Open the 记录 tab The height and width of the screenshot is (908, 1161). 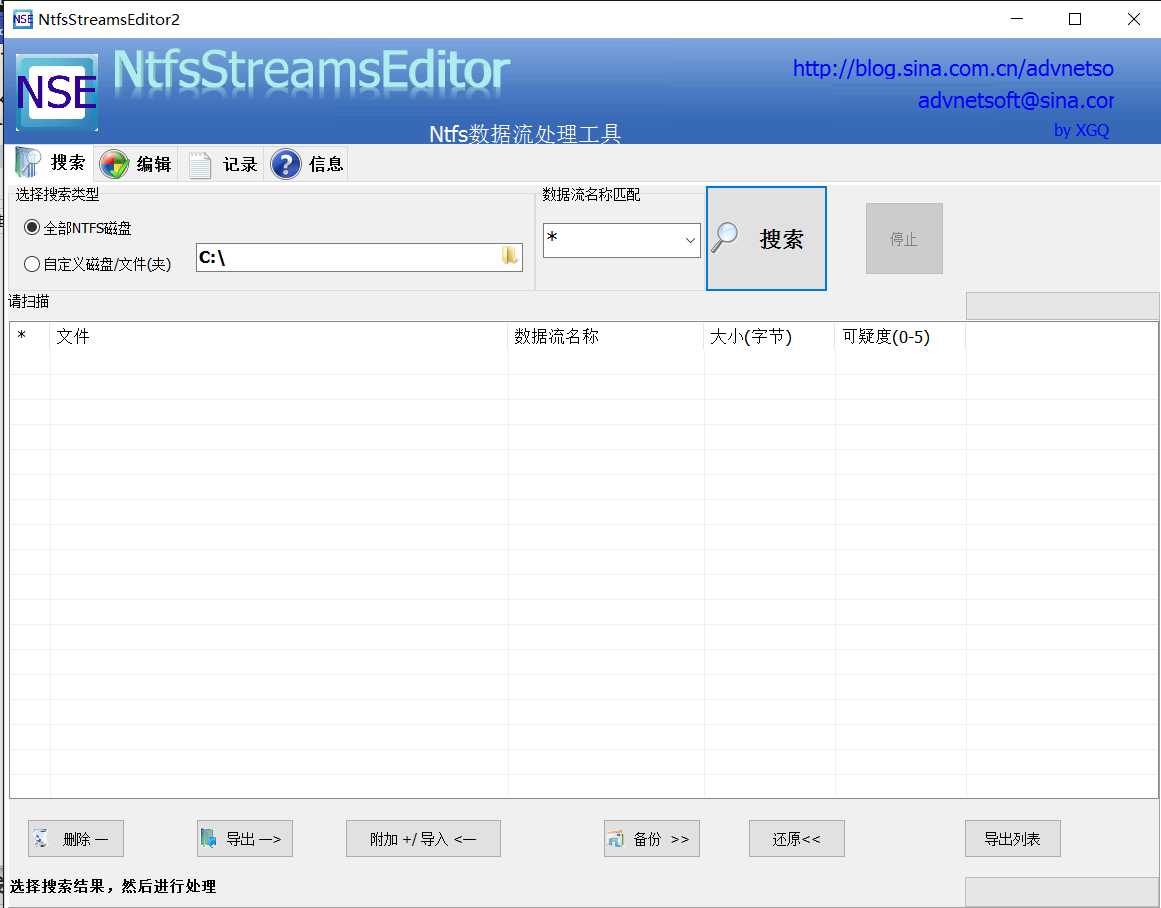click(221, 164)
